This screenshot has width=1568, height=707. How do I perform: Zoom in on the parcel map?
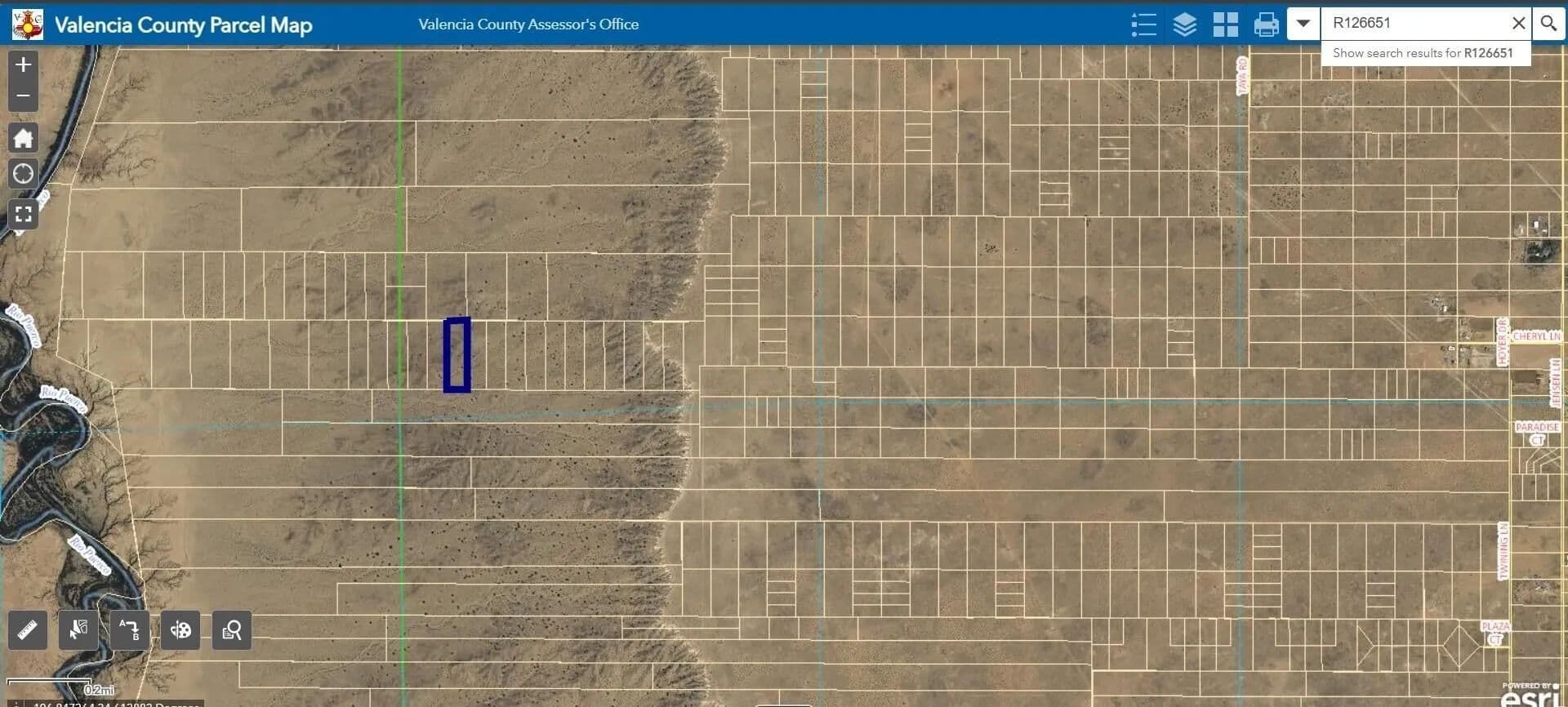coord(23,64)
